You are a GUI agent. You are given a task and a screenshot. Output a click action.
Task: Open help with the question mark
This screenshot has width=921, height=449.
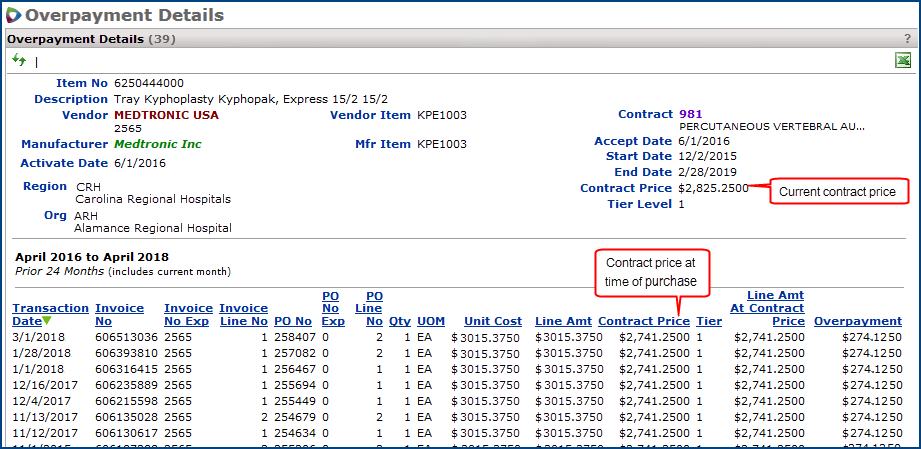[x=907, y=39]
